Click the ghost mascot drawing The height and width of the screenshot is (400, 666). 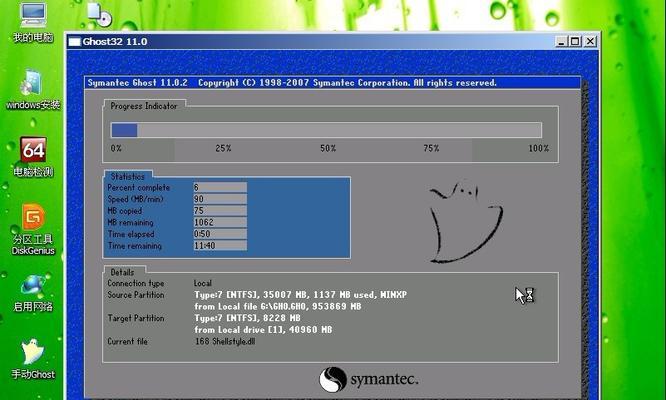465,221
